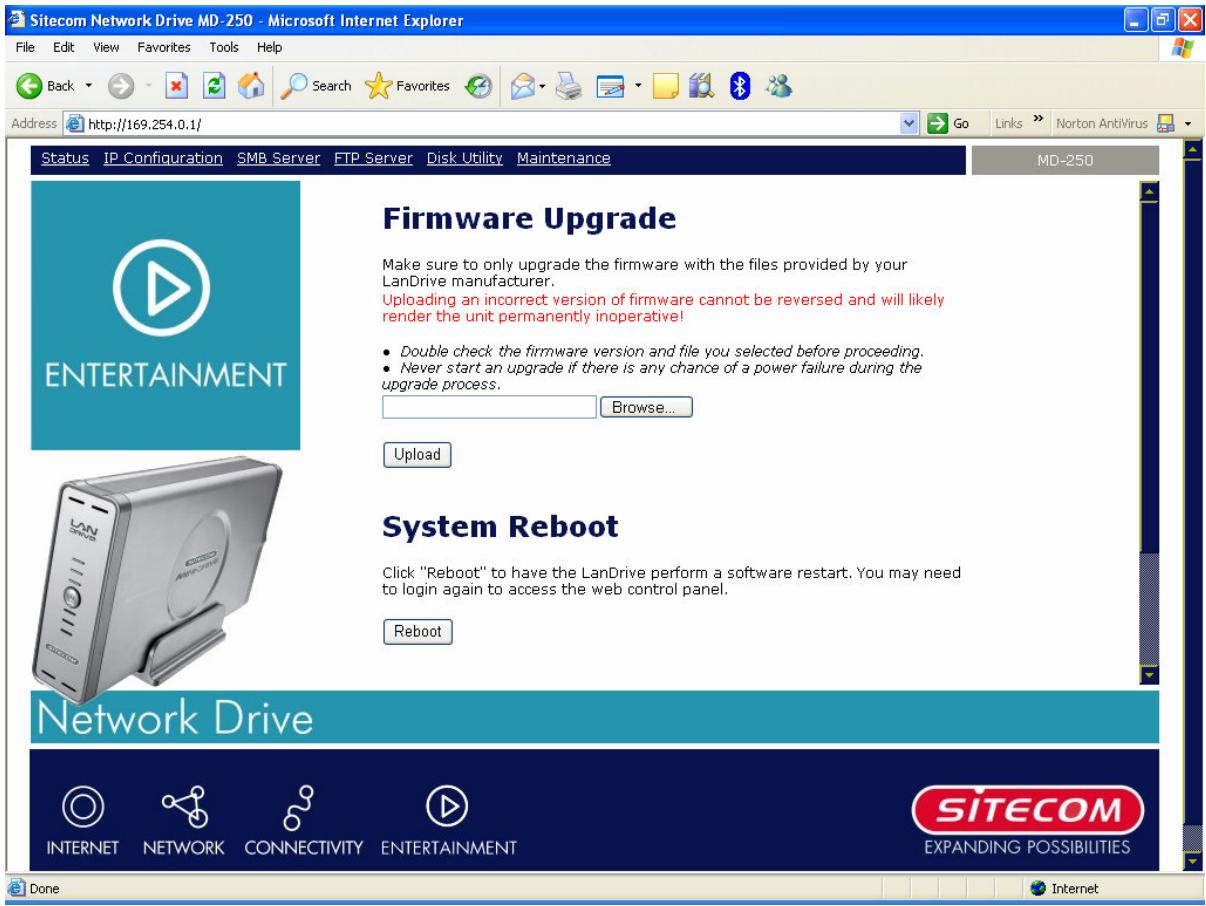Click the Internet zone status indicator
The height and width of the screenshot is (906, 1206).
(1066, 888)
